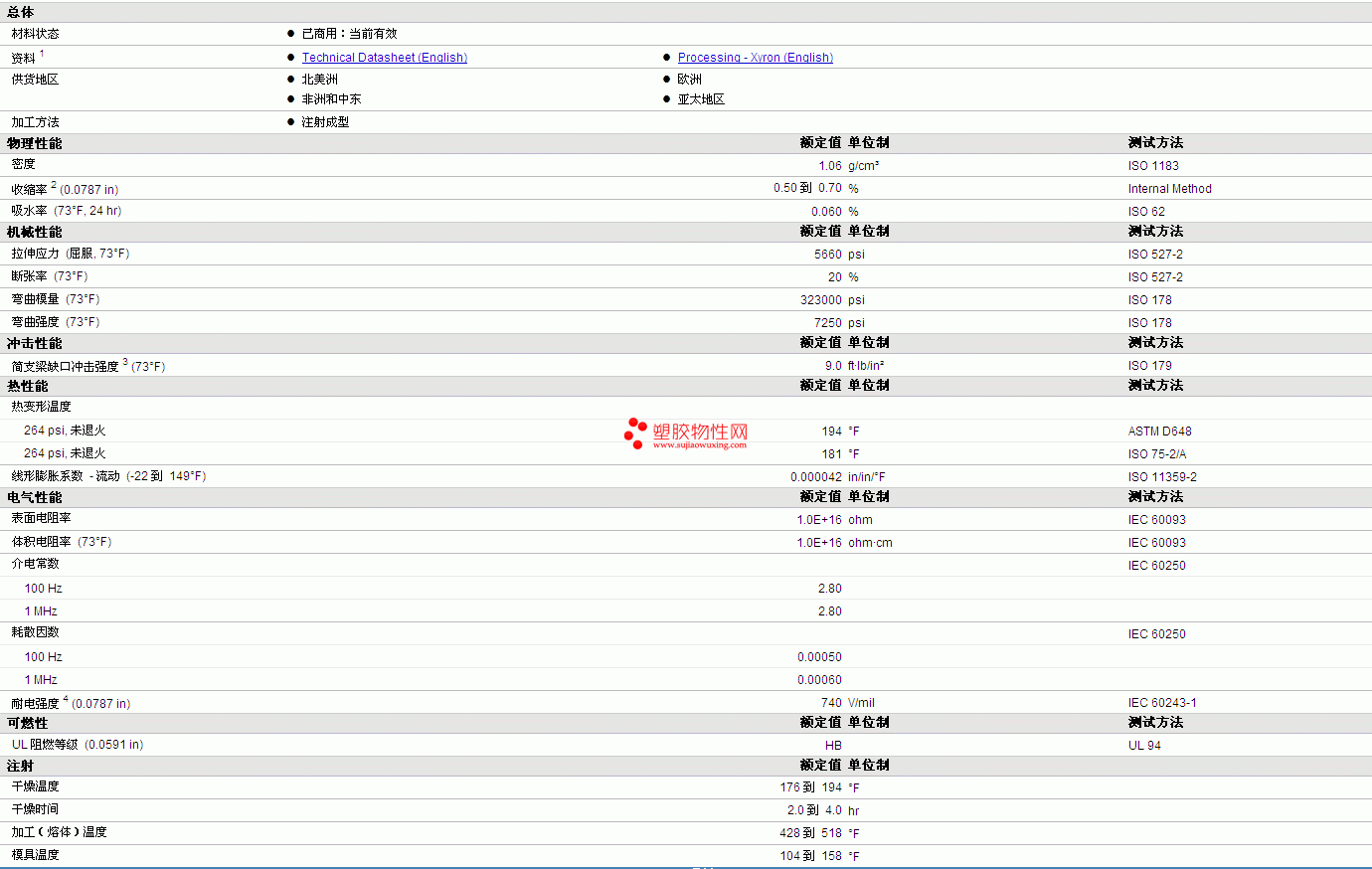This screenshot has width=1372, height=869.
Task: Click the ISO 11359-2 test method cell
Action: pos(1162,477)
